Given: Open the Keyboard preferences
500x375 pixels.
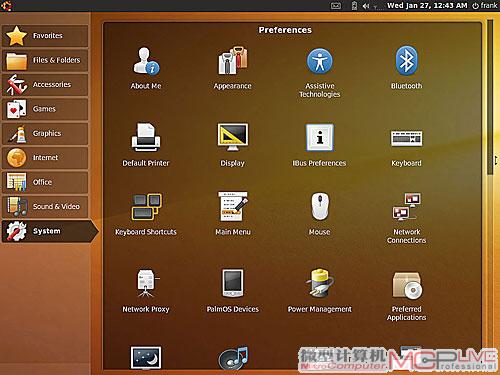Looking at the screenshot, I should click(406, 147).
